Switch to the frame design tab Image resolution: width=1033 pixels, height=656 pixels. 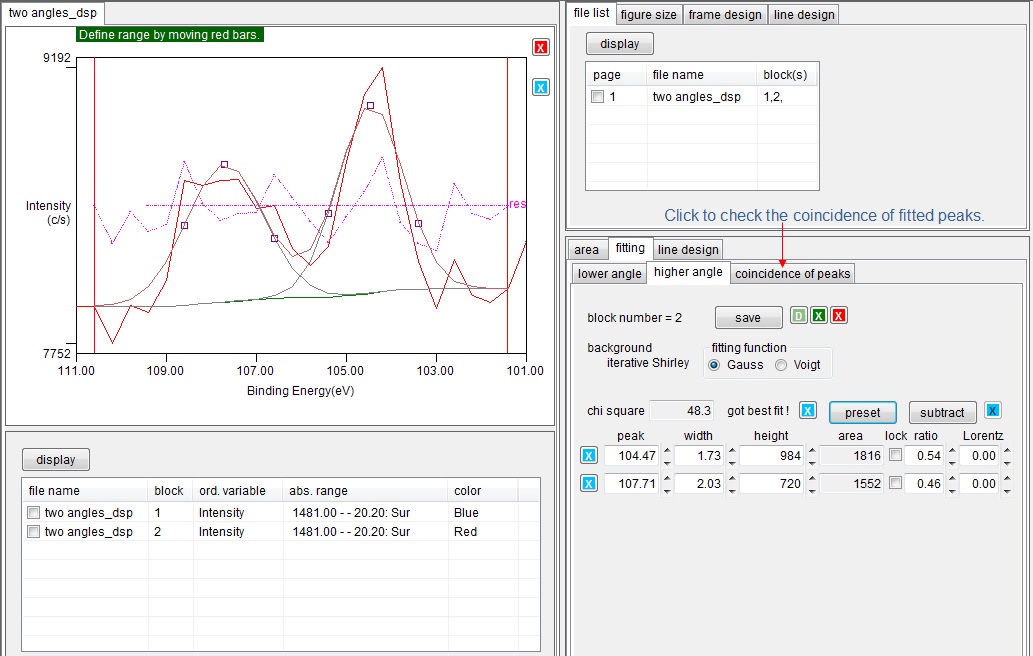tap(725, 14)
